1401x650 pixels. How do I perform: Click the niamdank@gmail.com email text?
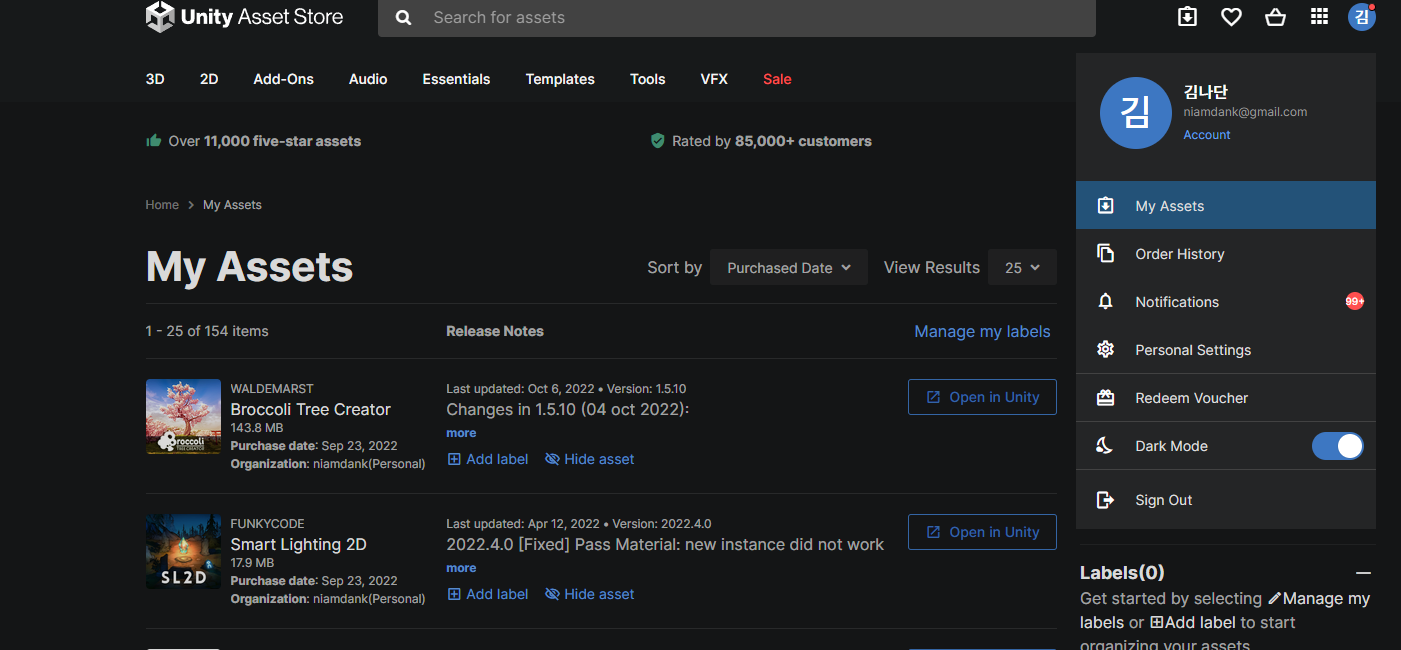point(1245,112)
